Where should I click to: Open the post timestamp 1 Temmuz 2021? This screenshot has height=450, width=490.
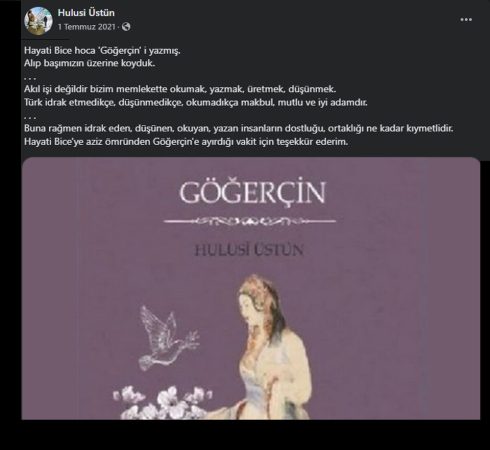[x=86, y=27]
